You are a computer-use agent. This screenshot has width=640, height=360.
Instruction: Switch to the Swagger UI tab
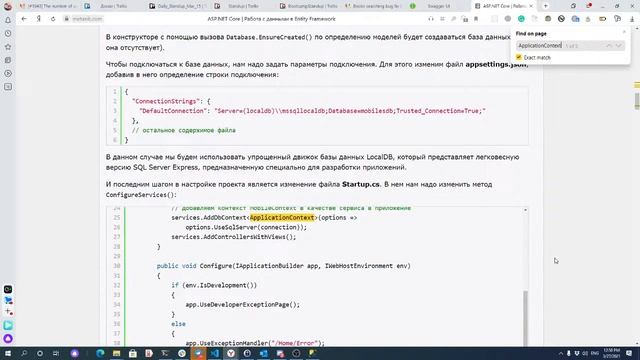pyautogui.click(x=439, y=6)
